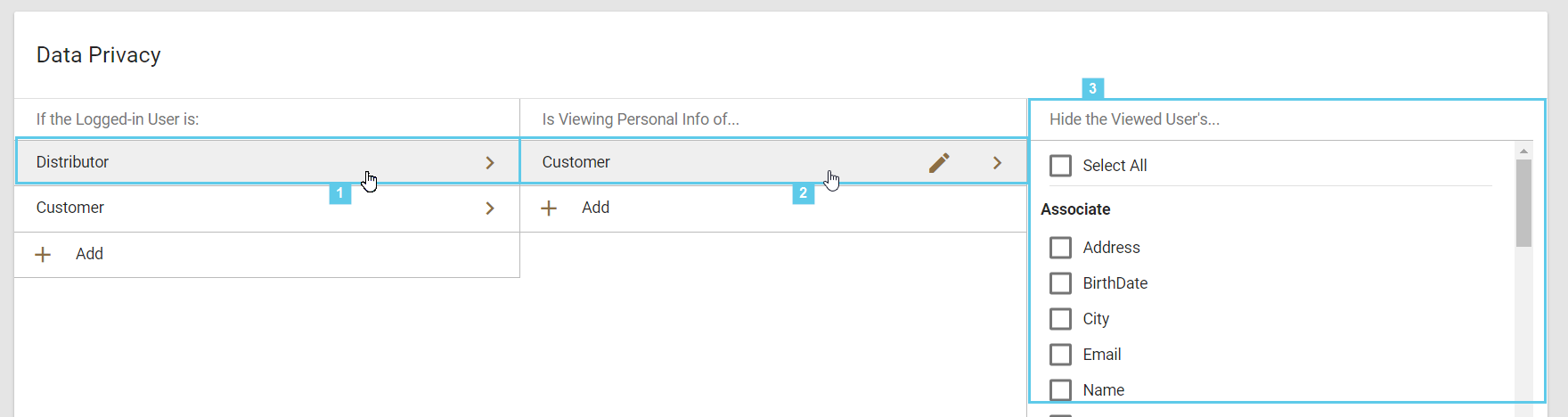Click the pencil edit icon on Customer row

(939, 162)
